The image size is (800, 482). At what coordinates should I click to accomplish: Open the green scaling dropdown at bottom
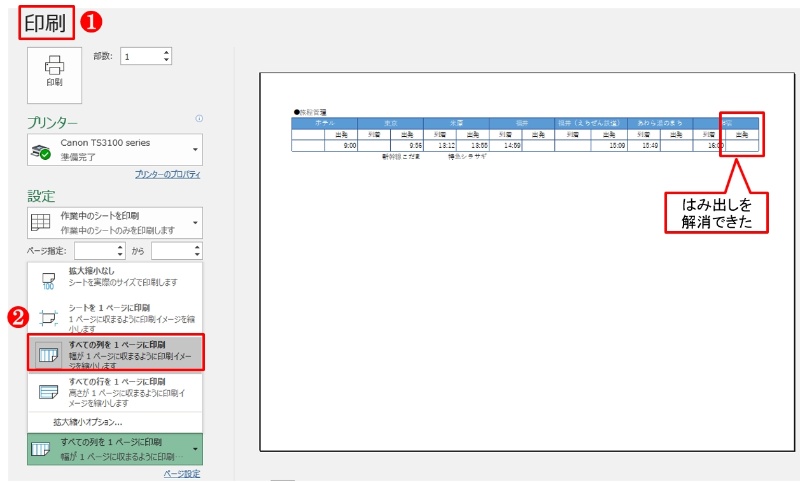[x=195, y=447]
